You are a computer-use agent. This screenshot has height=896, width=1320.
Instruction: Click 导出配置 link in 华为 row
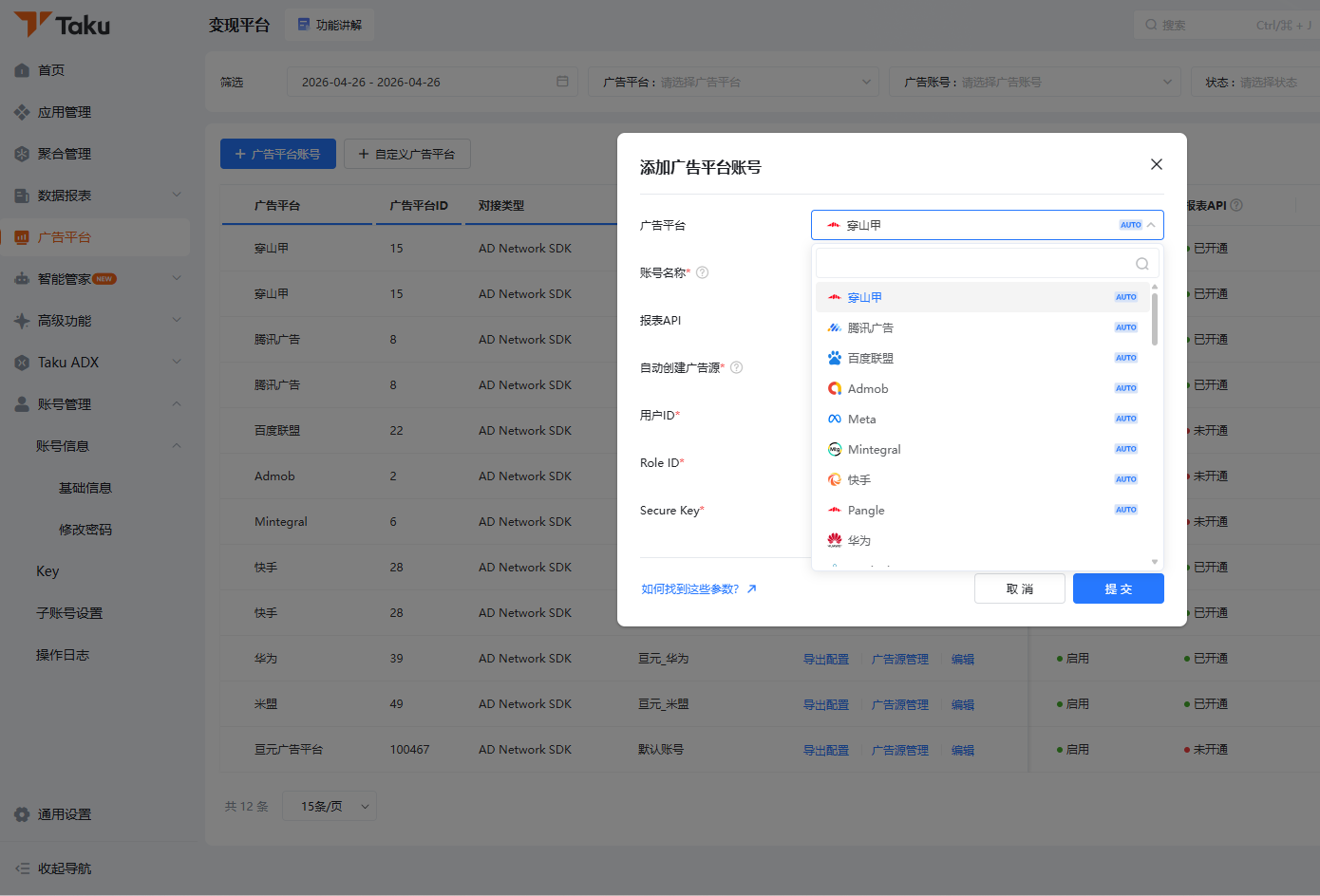pos(826,659)
